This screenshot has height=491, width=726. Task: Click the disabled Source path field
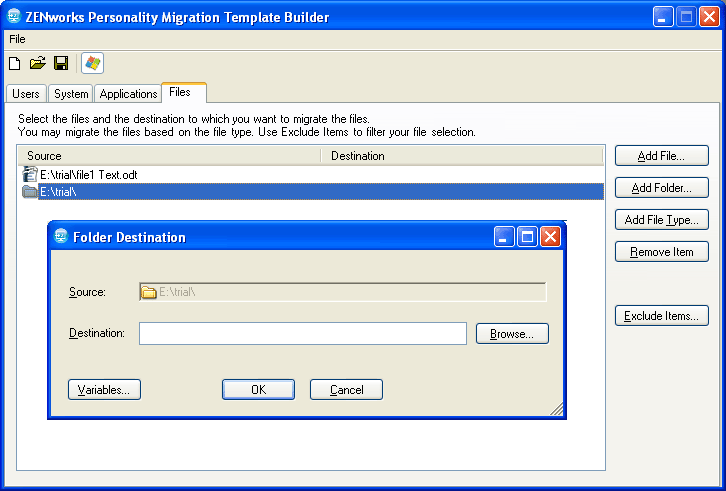343,292
